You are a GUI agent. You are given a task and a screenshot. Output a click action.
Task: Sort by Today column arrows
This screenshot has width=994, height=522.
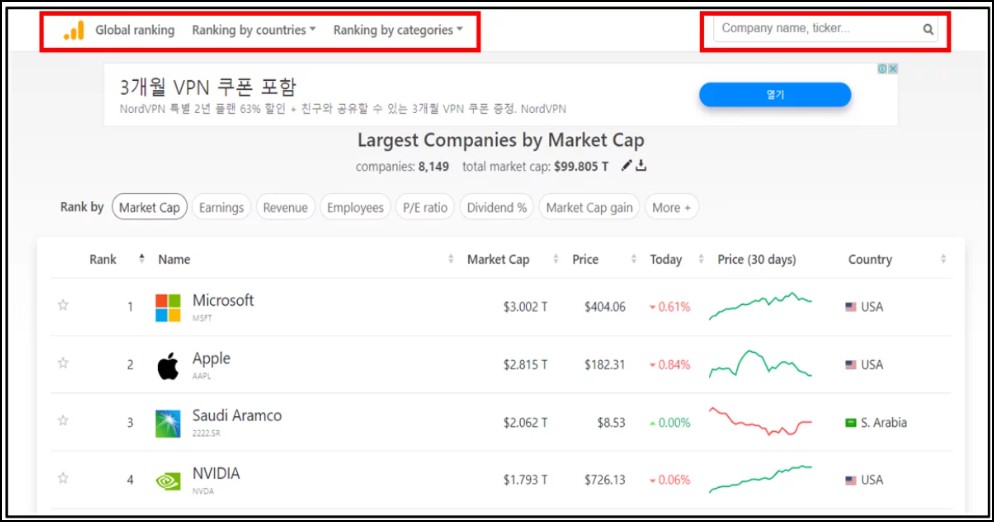coord(700,259)
